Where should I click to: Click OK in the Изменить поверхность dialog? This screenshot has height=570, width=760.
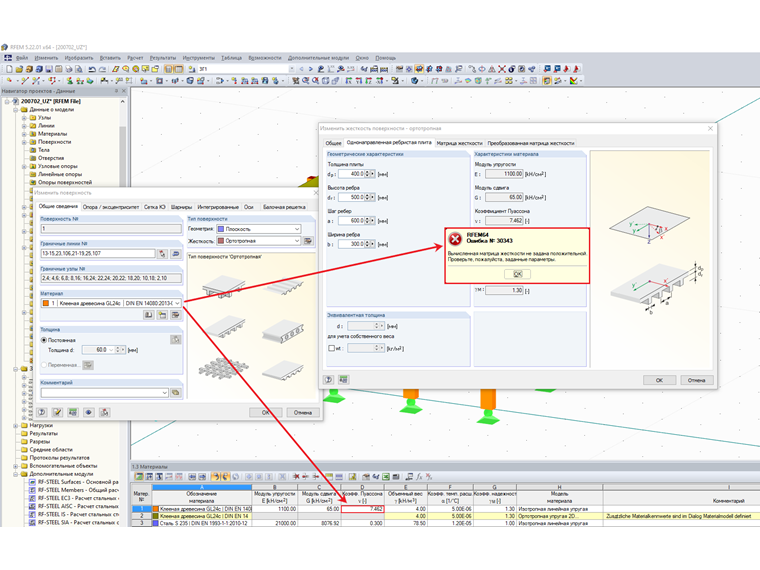click(265, 412)
